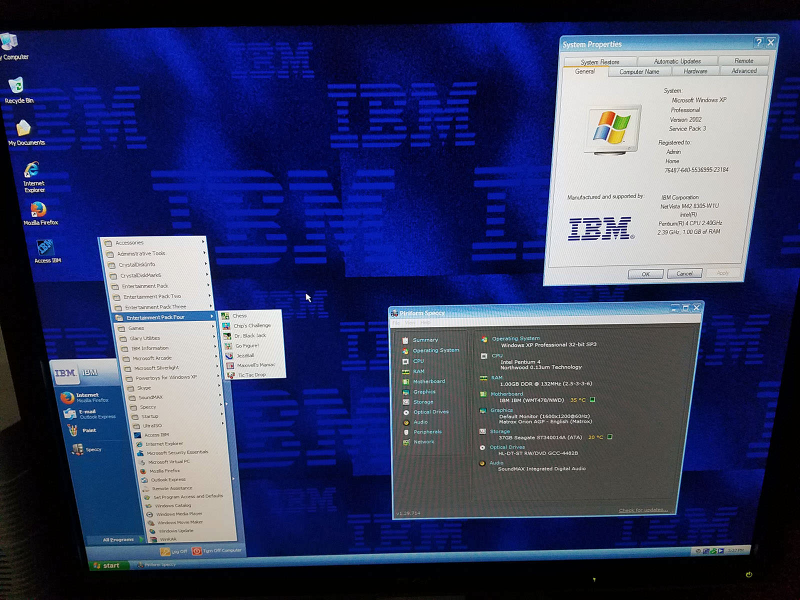
Task: Click OK in System Properties
Action: [645, 274]
